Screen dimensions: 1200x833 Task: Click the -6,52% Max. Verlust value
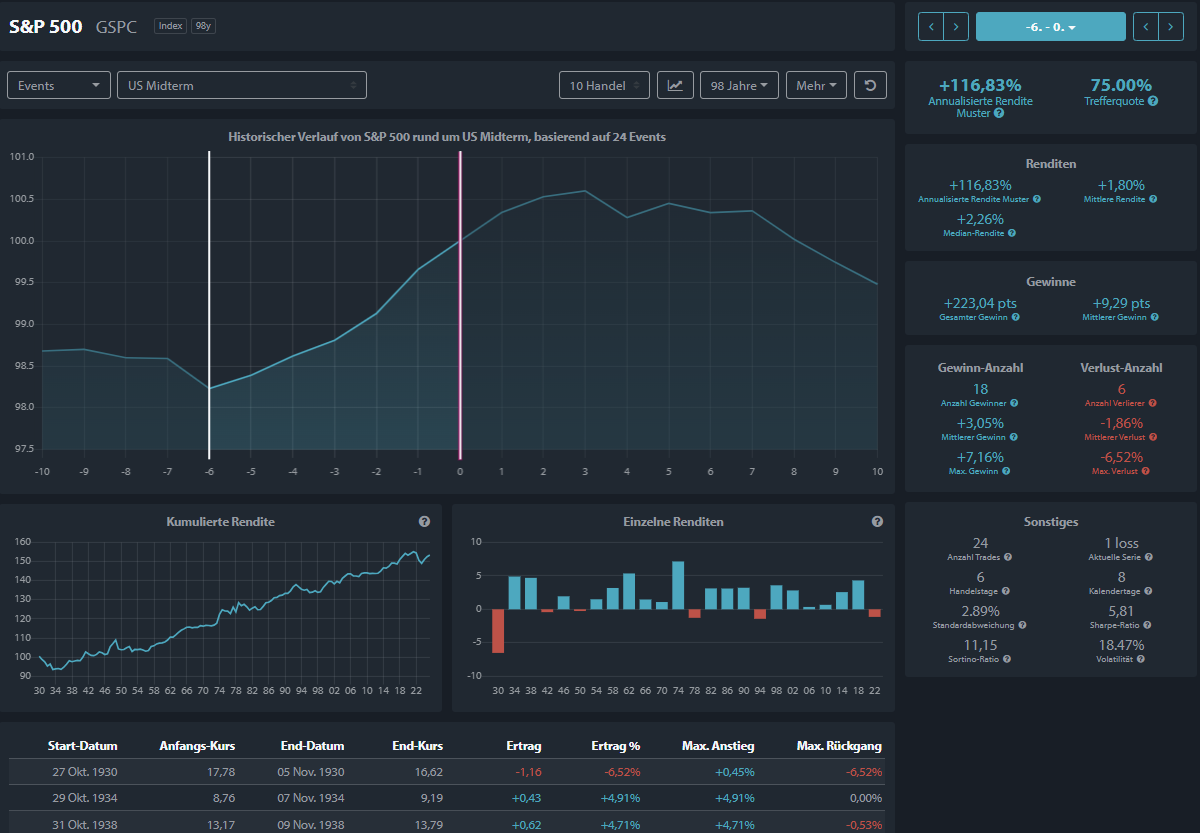[x=1121, y=457]
